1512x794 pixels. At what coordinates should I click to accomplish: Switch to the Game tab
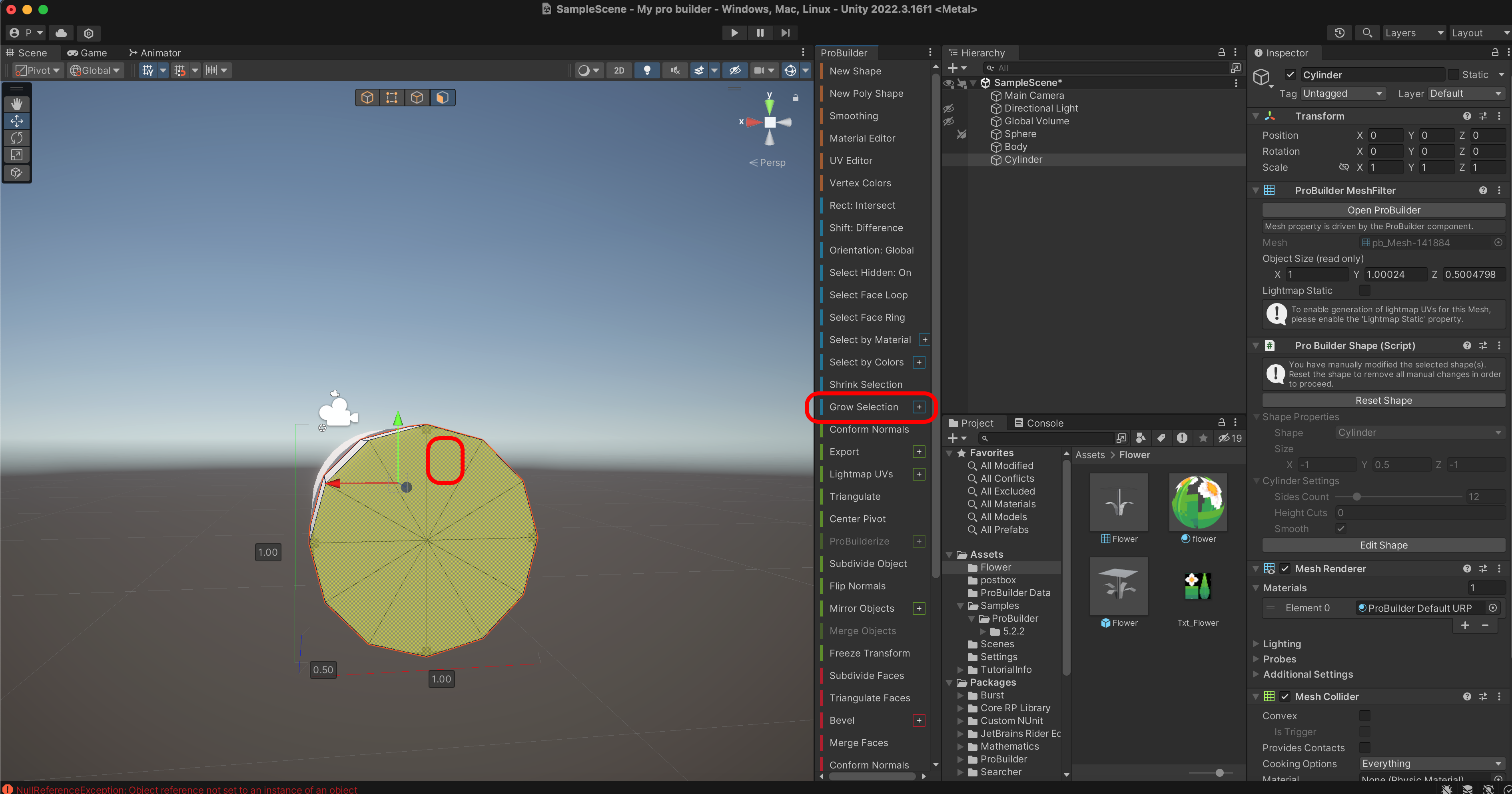click(88, 53)
